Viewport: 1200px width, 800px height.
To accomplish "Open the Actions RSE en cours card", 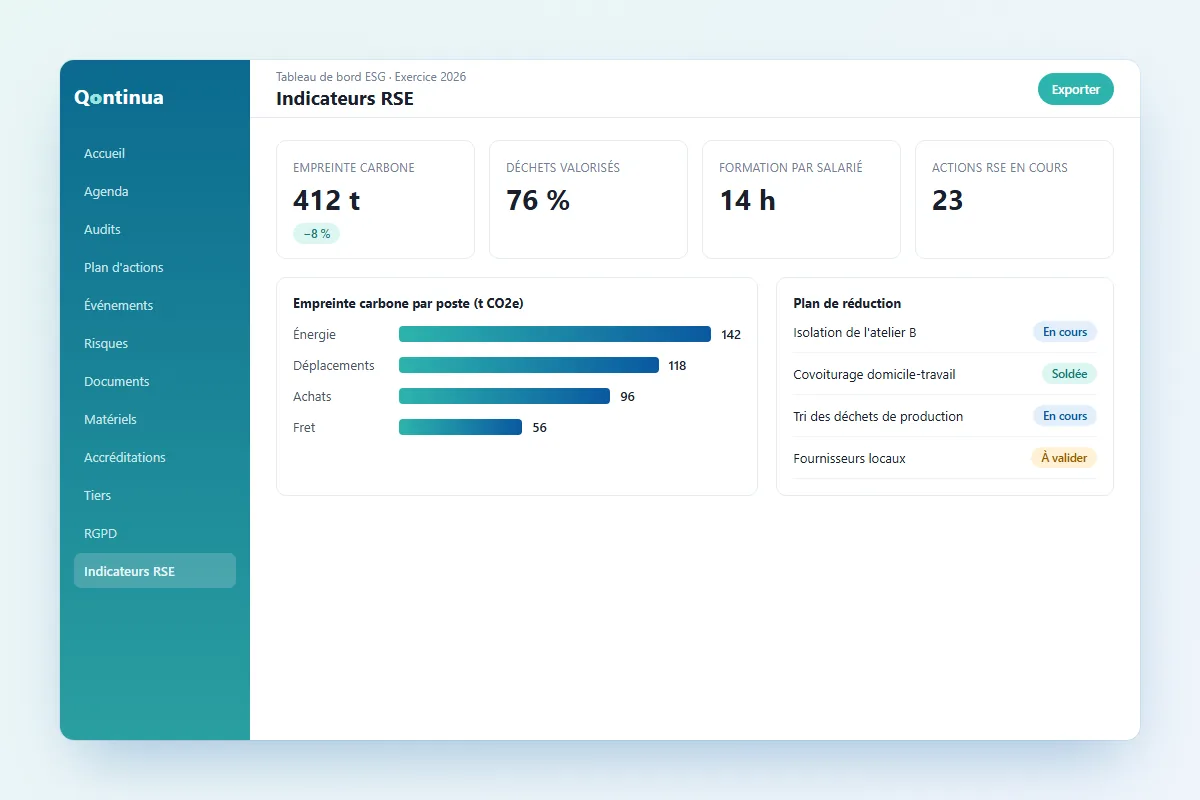I will click(x=1014, y=199).
